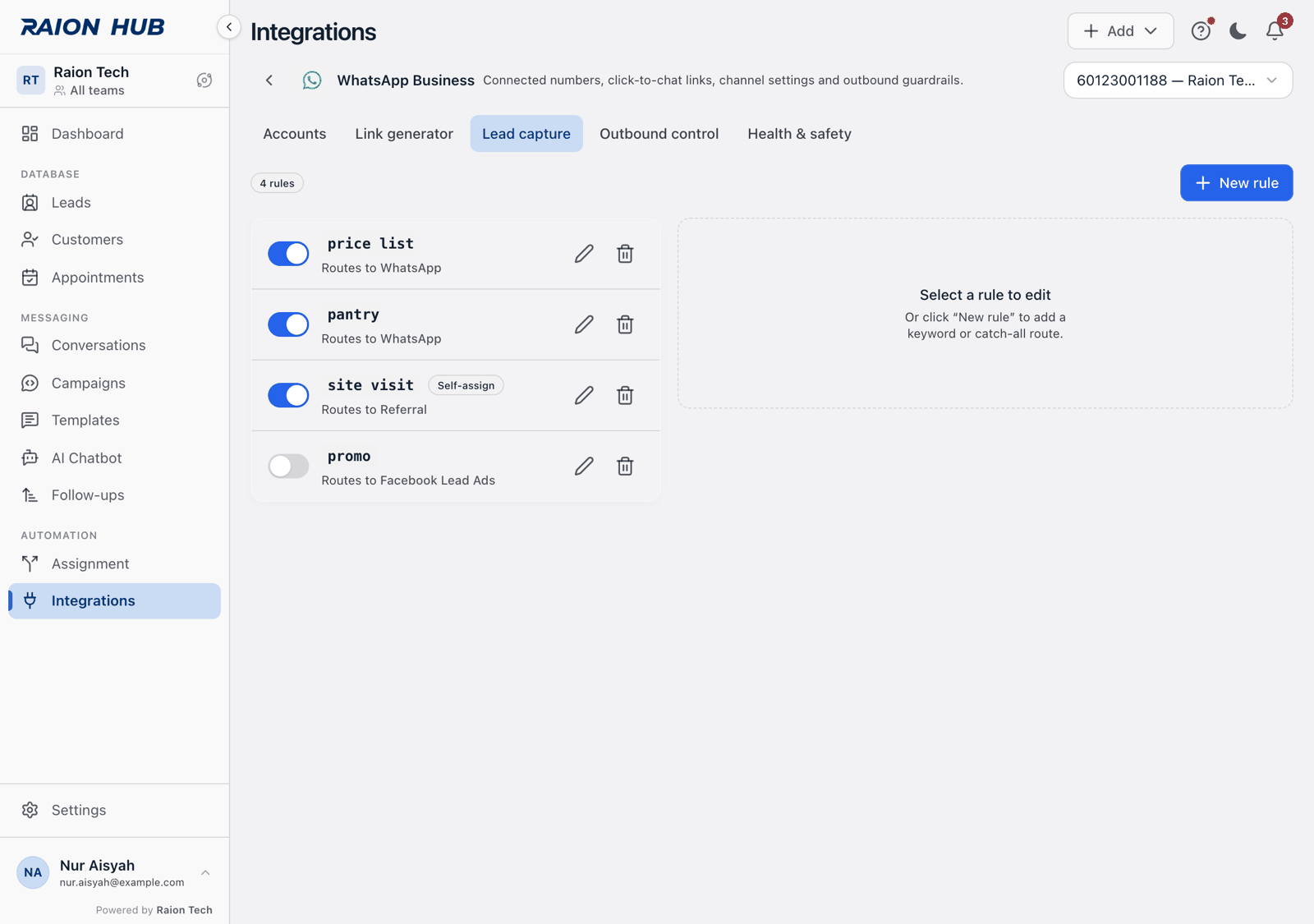Switch to the Accounts tab
This screenshot has width=1314, height=924.
point(294,134)
